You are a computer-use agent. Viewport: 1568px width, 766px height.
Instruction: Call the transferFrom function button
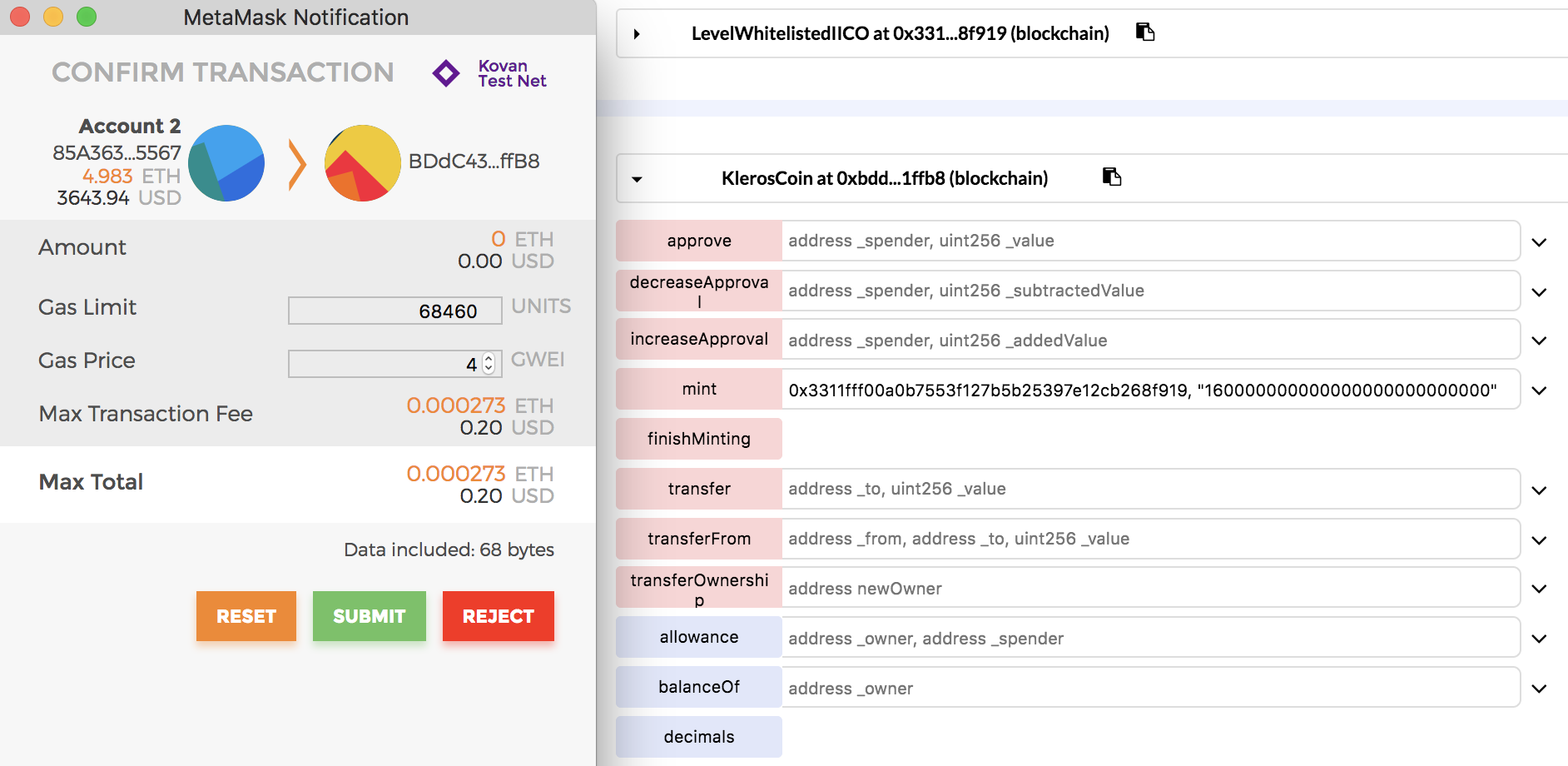point(699,539)
